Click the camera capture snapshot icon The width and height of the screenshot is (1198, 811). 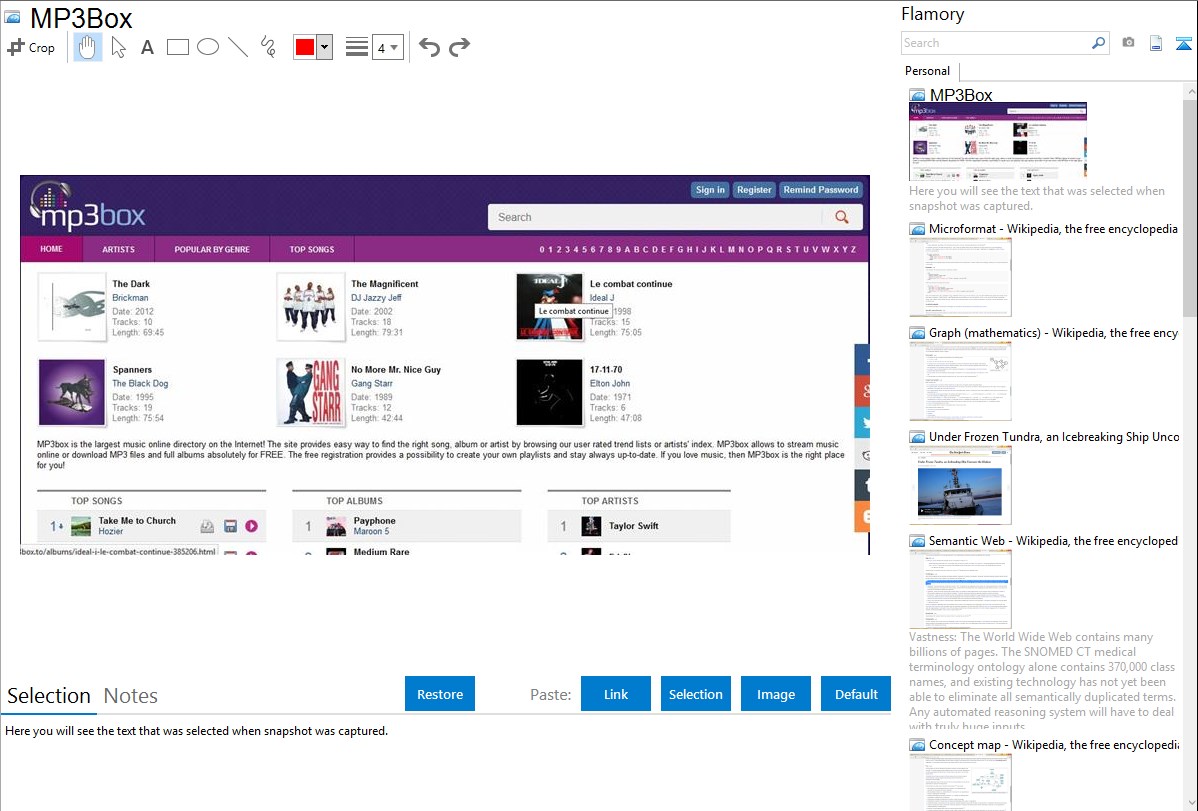coord(1128,43)
